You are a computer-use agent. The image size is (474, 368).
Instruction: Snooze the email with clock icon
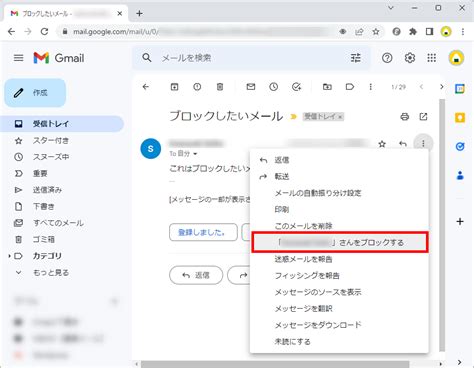pos(274,87)
